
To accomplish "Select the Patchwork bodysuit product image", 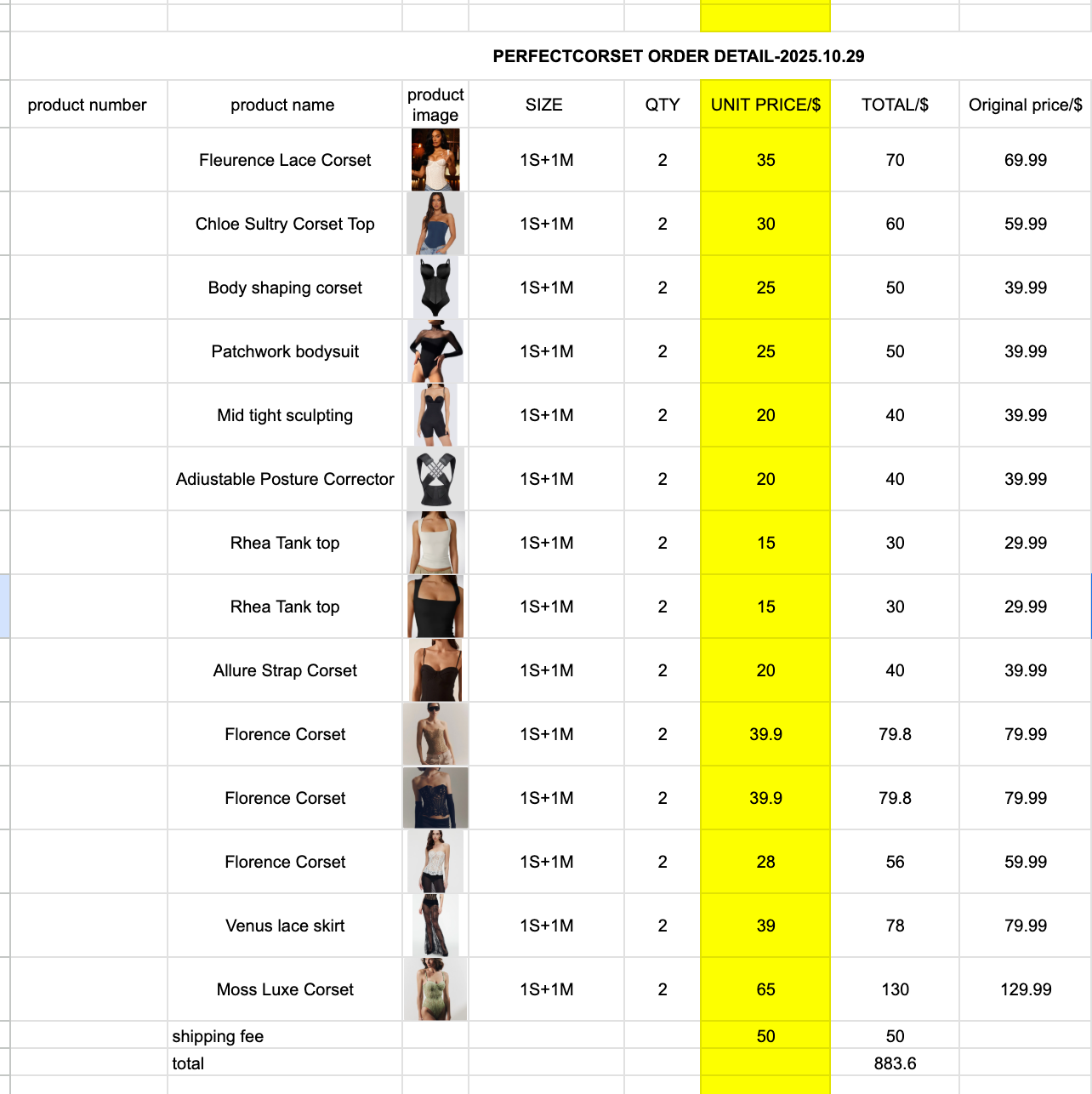I will 435,351.
